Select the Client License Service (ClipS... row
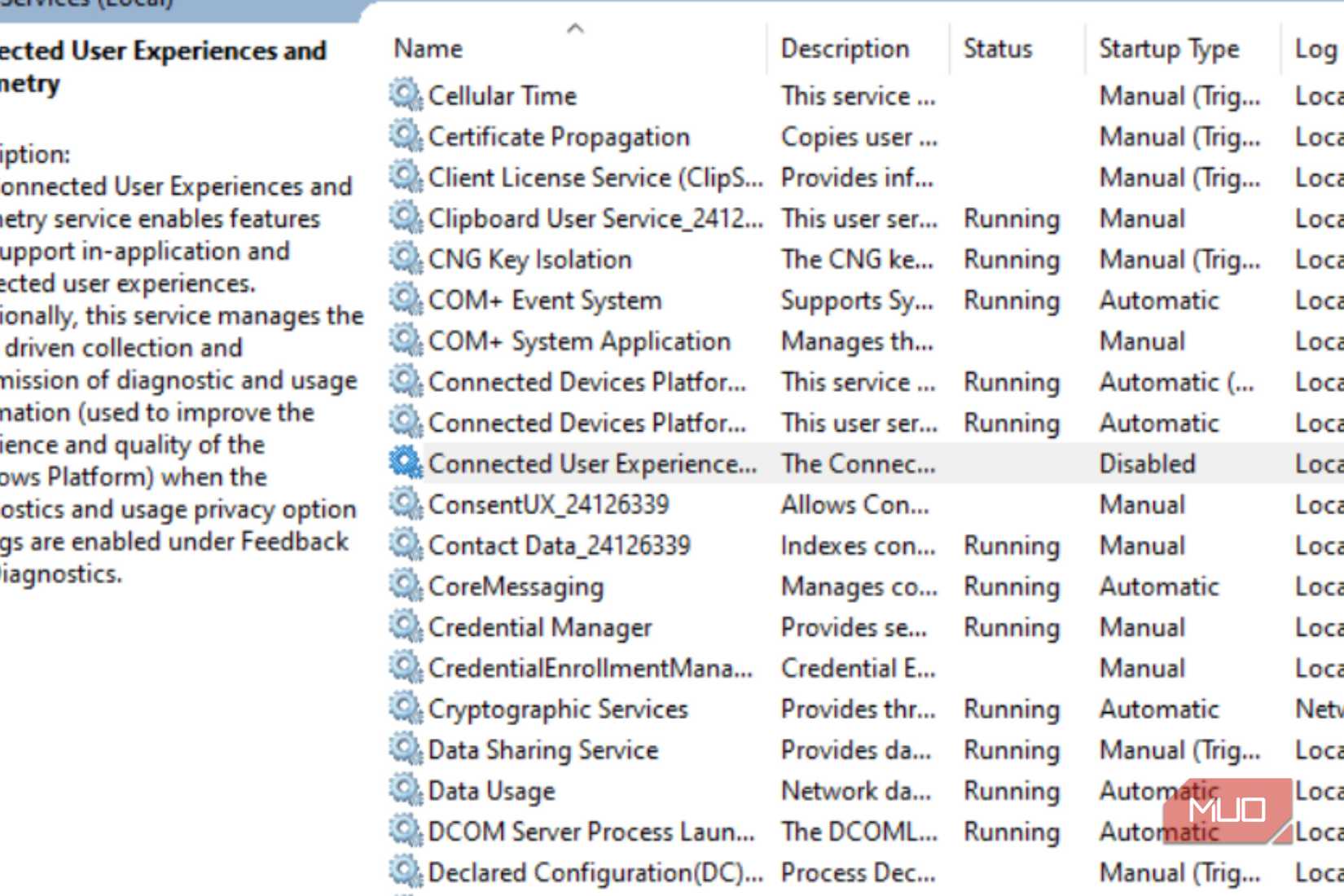 click(x=595, y=178)
